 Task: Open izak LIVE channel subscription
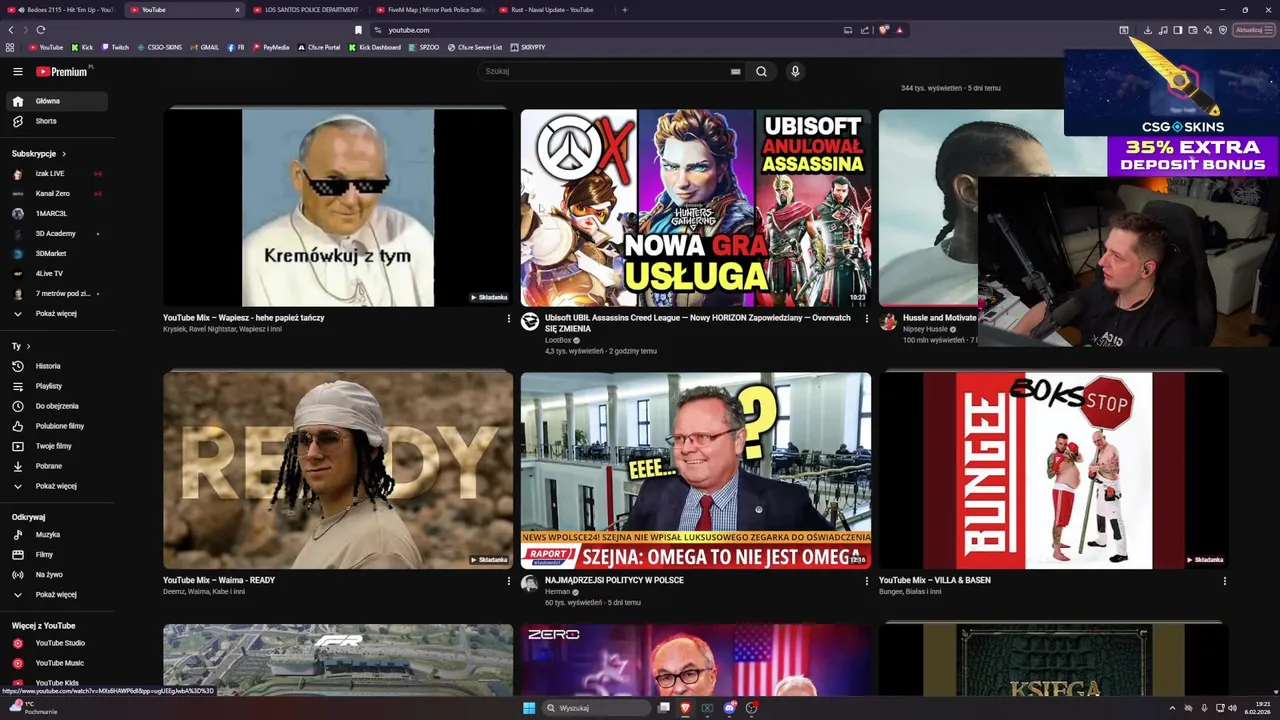tap(57, 173)
